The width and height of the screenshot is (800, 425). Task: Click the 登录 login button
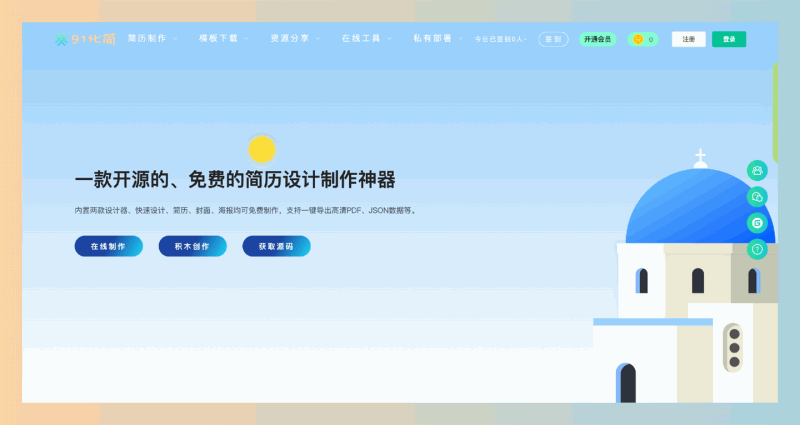[x=729, y=39]
